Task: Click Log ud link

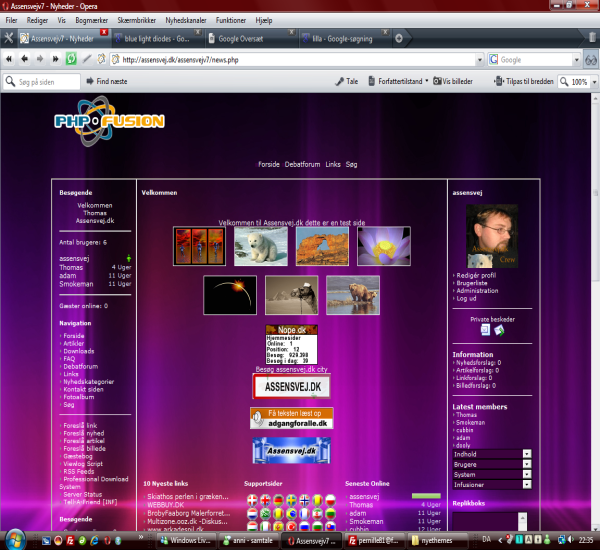Action: 466,298
